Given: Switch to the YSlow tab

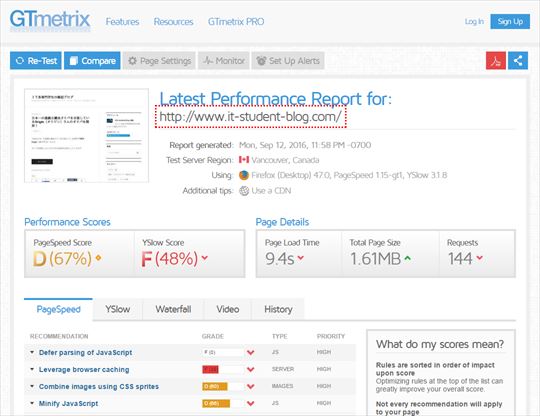Looking at the screenshot, I should point(118,309).
